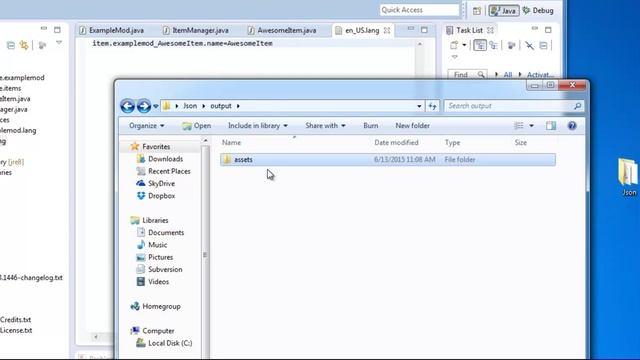Open view options dropdown arrow
The height and width of the screenshot is (360, 640).
point(531,126)
